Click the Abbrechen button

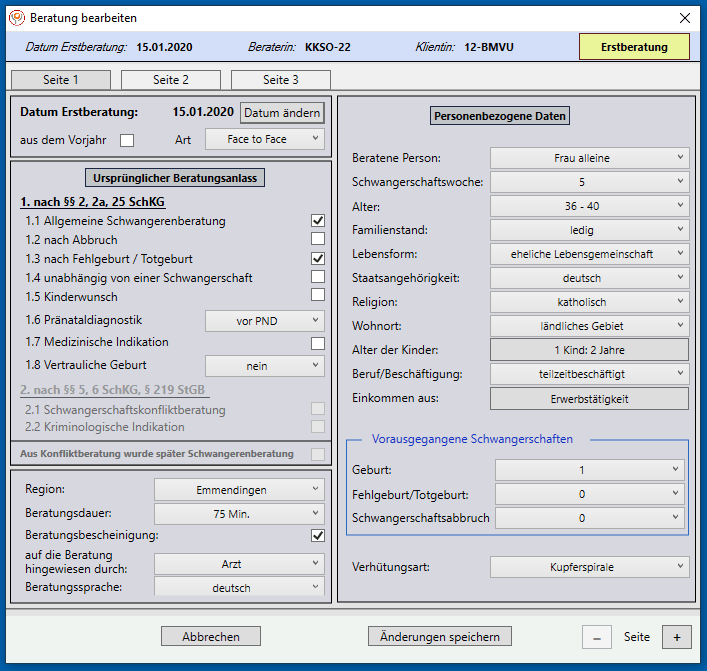[211, 636]
